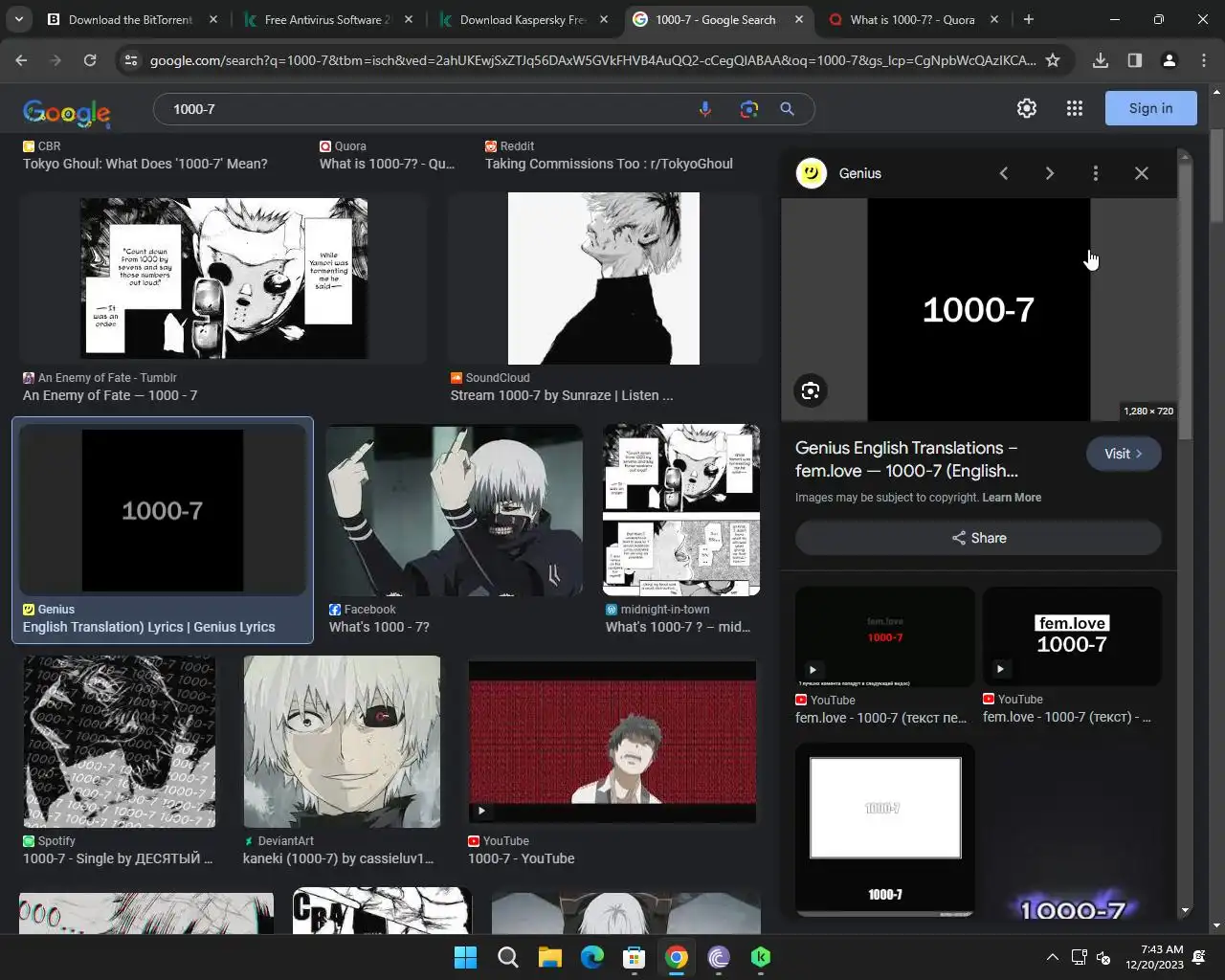The image size is (1225, 980).
Task: Open the Spotify 1000-7 Single thumbnail
Action: [x=120, y=742]
